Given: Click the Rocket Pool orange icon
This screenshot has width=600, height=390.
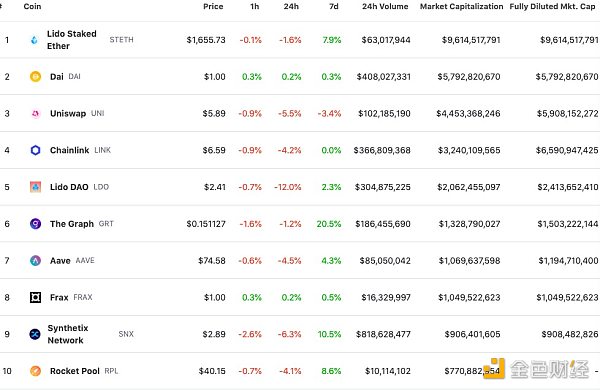Looking at the screenshot, I should 35,371.
